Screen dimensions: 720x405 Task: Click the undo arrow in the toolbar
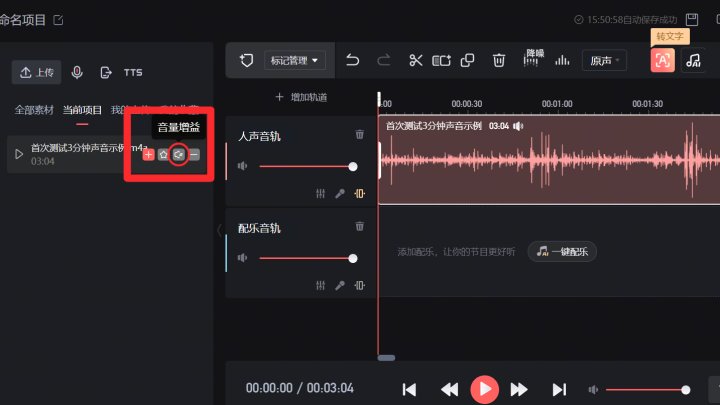[x=352, y=61]
